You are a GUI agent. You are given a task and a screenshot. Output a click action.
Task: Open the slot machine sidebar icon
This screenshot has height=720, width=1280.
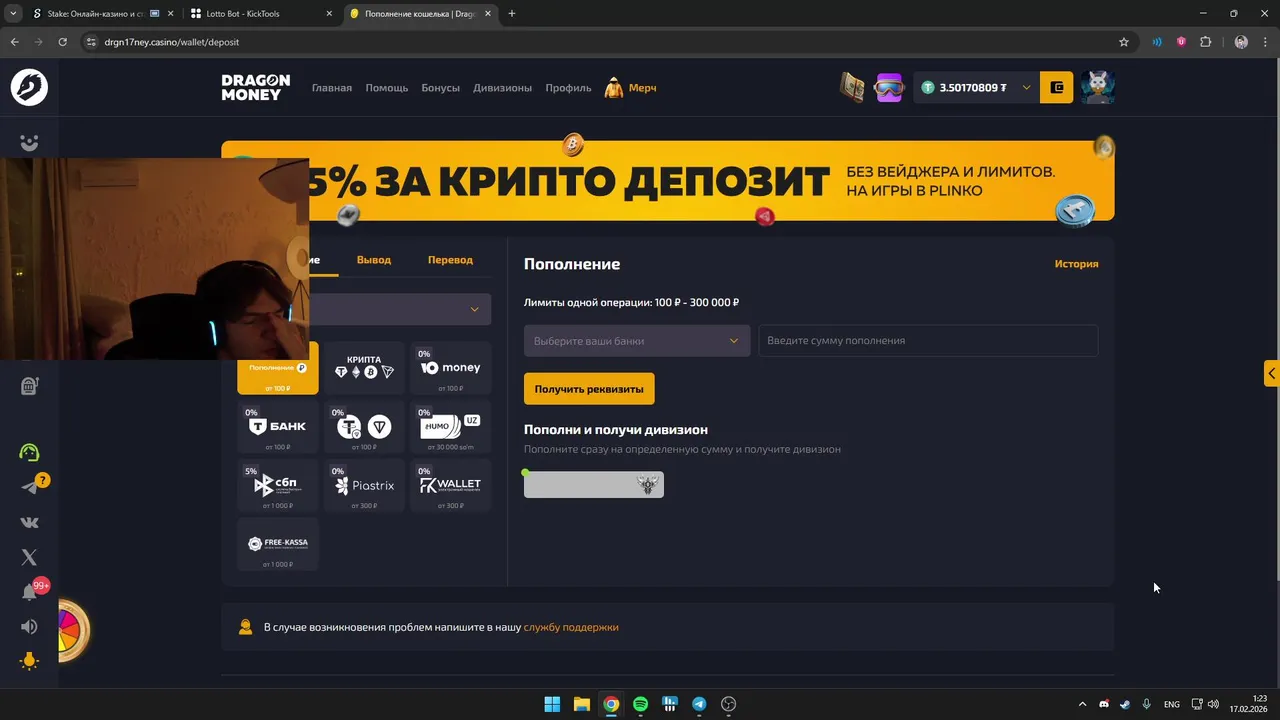[x=29, y=386]
